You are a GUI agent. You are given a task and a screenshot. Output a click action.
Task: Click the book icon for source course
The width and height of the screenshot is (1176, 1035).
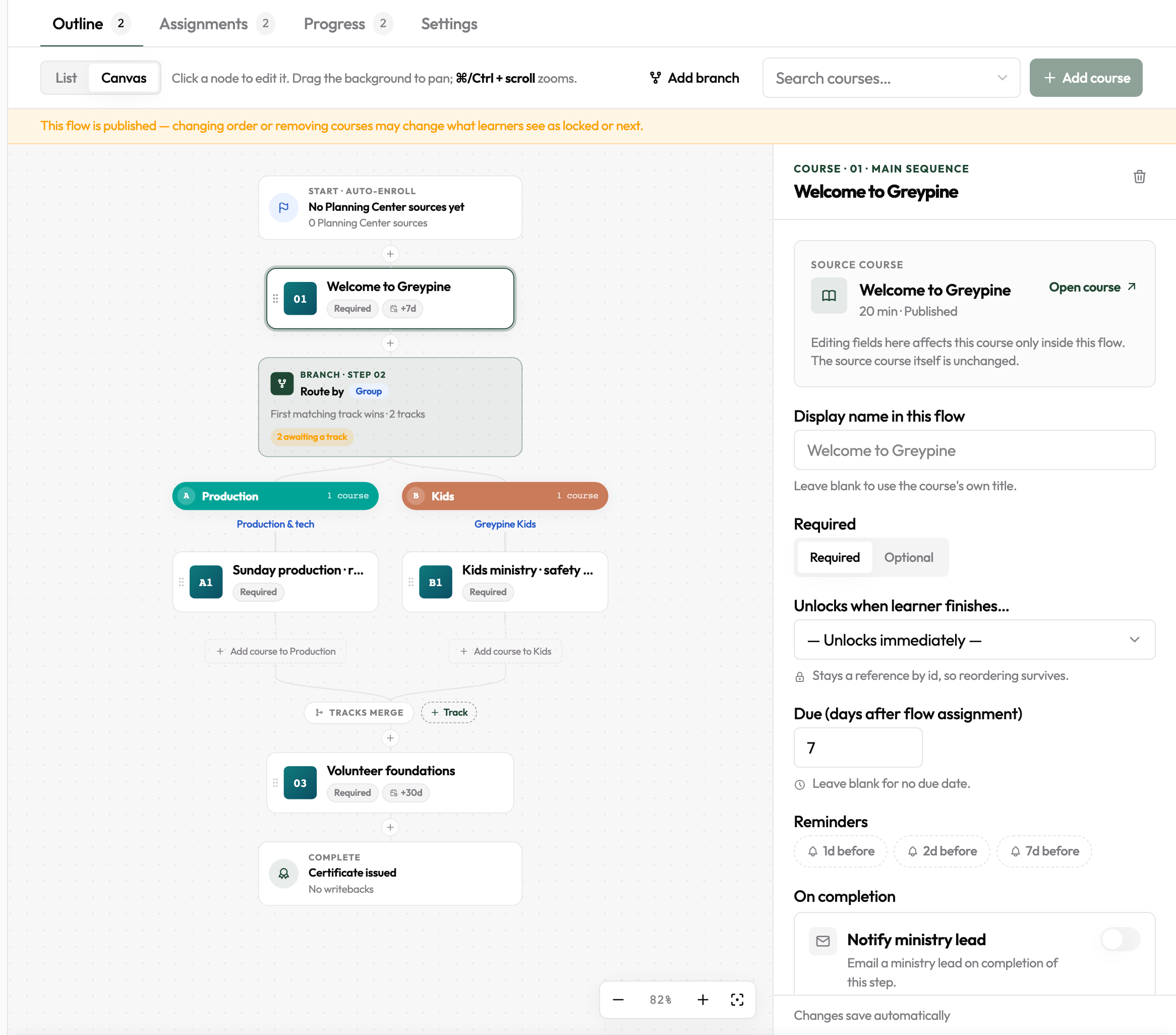tap(829, 296)
